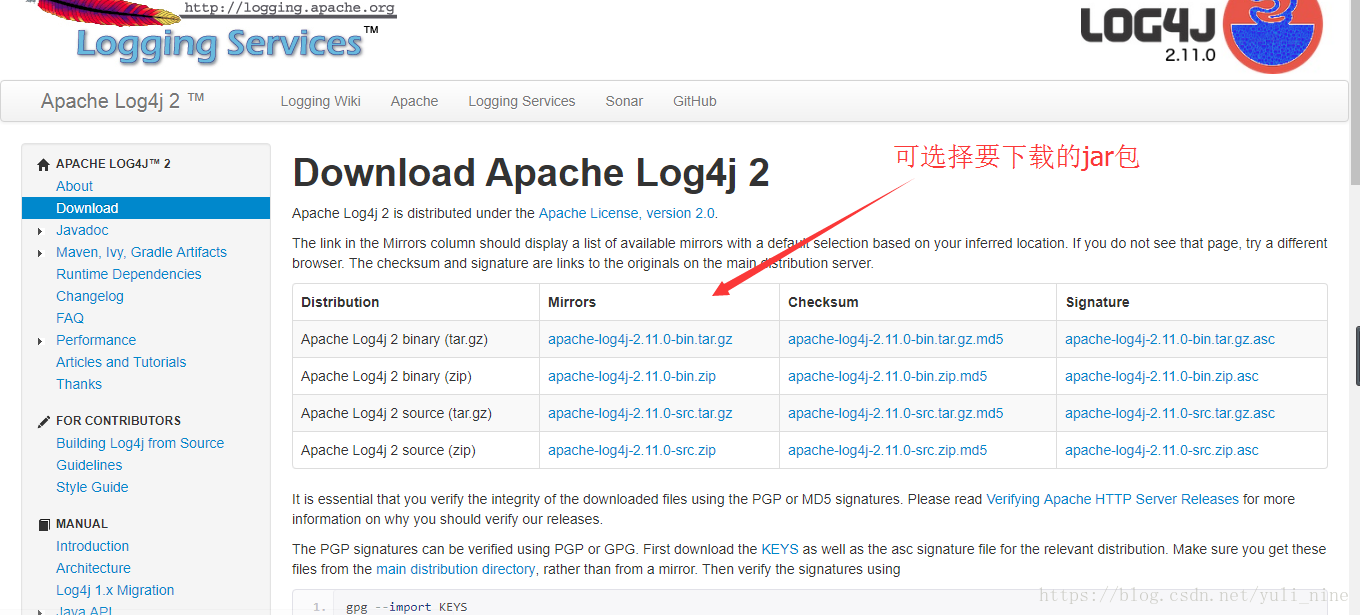Screen dimensions: 1360x615
Task: Click the 'gpg --import KEYS' code line
Action: 406,607
